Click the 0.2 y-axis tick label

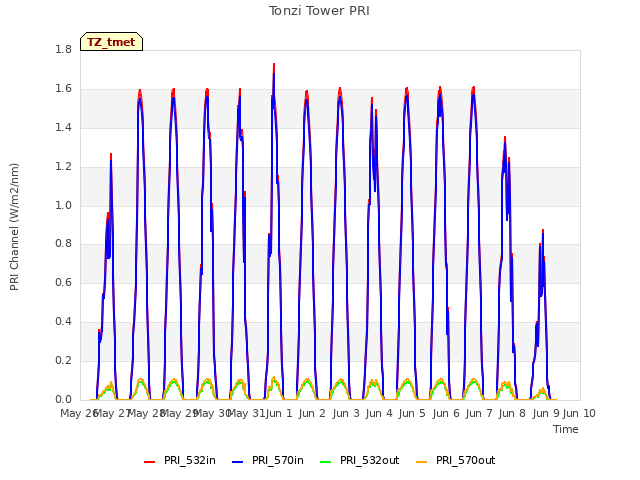point(63,360)
